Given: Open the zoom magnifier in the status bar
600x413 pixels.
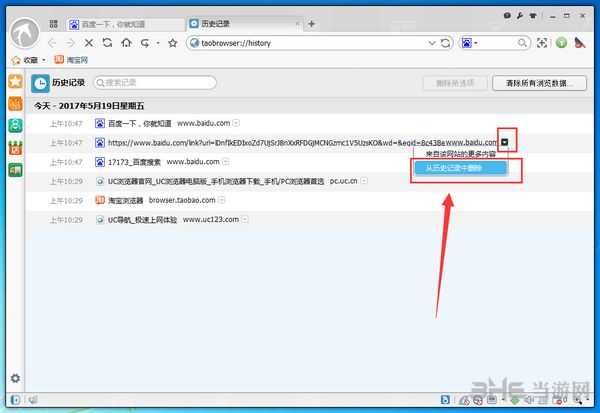Looking at the screenshot, I should [x=577, y=400].
